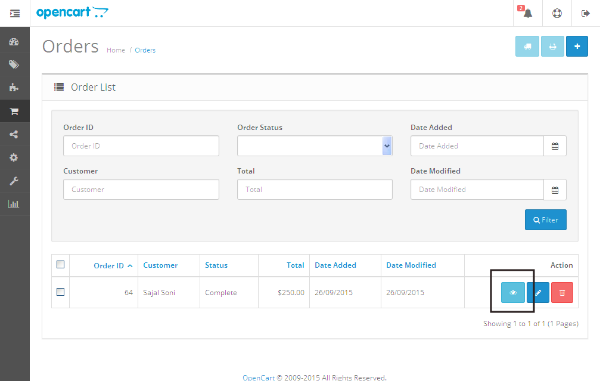This screenshot has height=381, width=600.
Task: Open Dashboard from the sidebar gauge icon
Action: click(x=14, y=42)
